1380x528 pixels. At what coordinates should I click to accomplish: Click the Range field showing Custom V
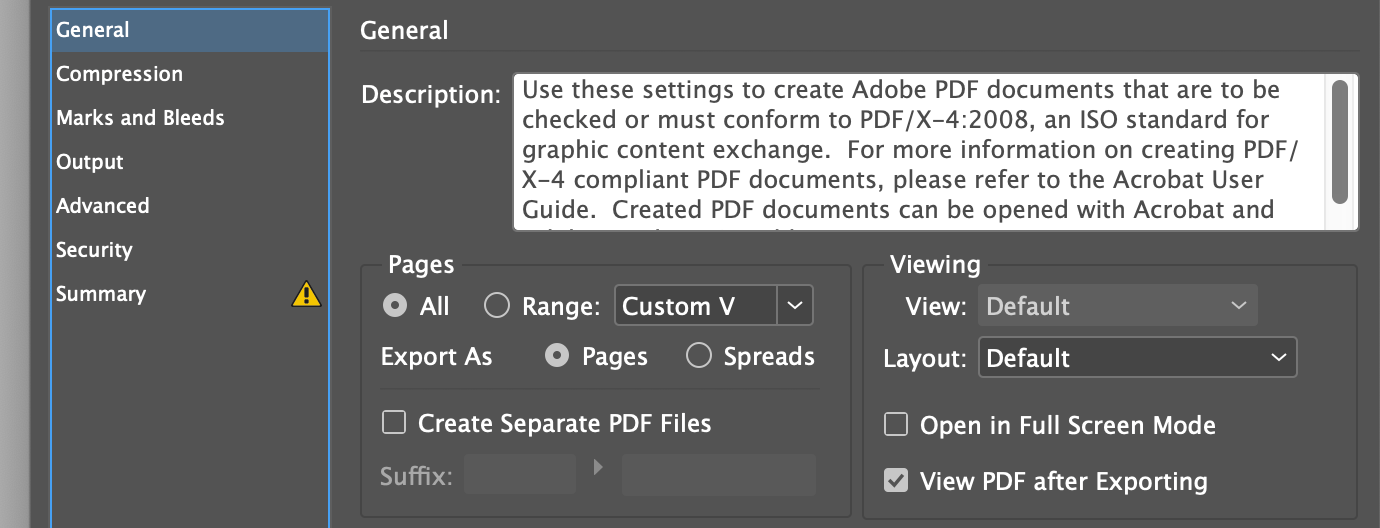pyautogui.click(x=696, y=306)
